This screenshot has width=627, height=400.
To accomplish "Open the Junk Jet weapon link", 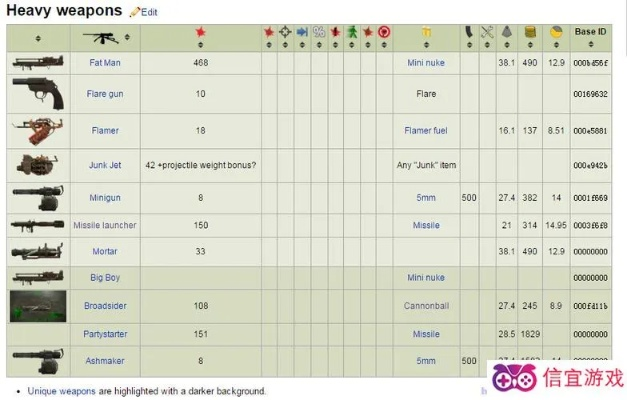I will point(105,165).
